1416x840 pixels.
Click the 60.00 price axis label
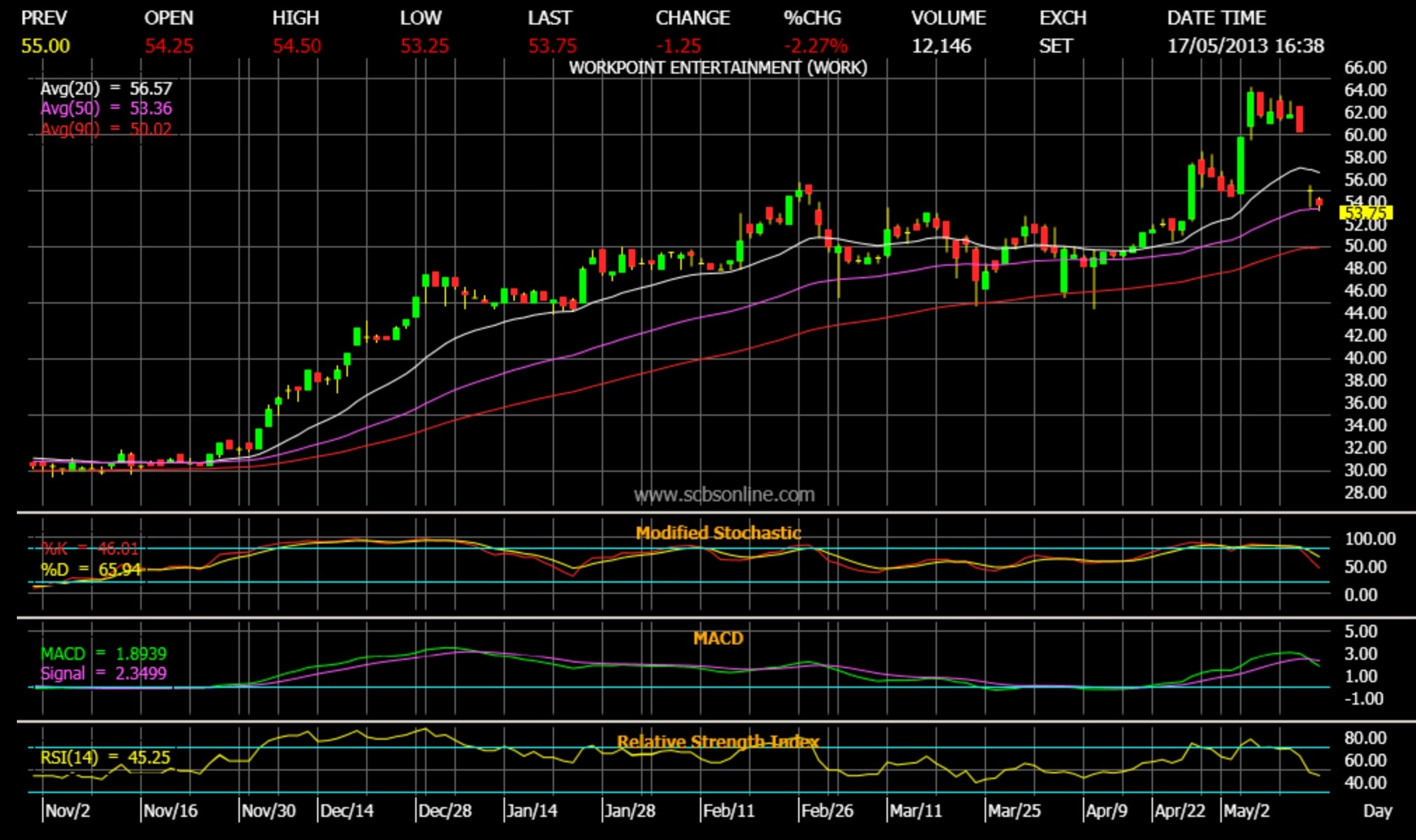click(x=1365, y=135)
